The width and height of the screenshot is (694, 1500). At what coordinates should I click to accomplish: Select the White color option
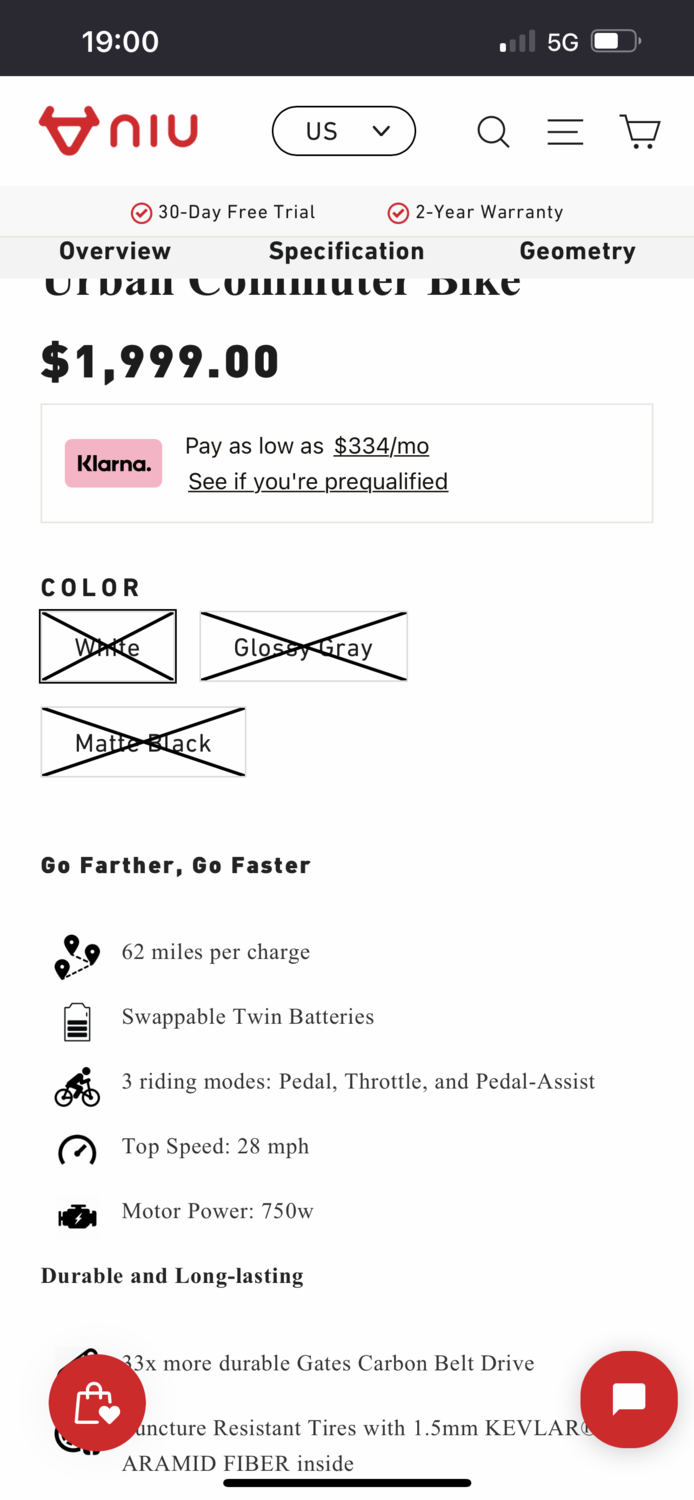tap(108, 647)
